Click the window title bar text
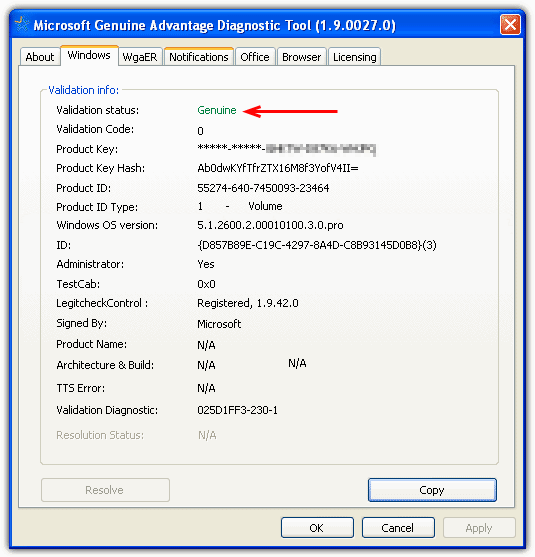This screenshot has height=557, width=535. (x=215, y=25)
